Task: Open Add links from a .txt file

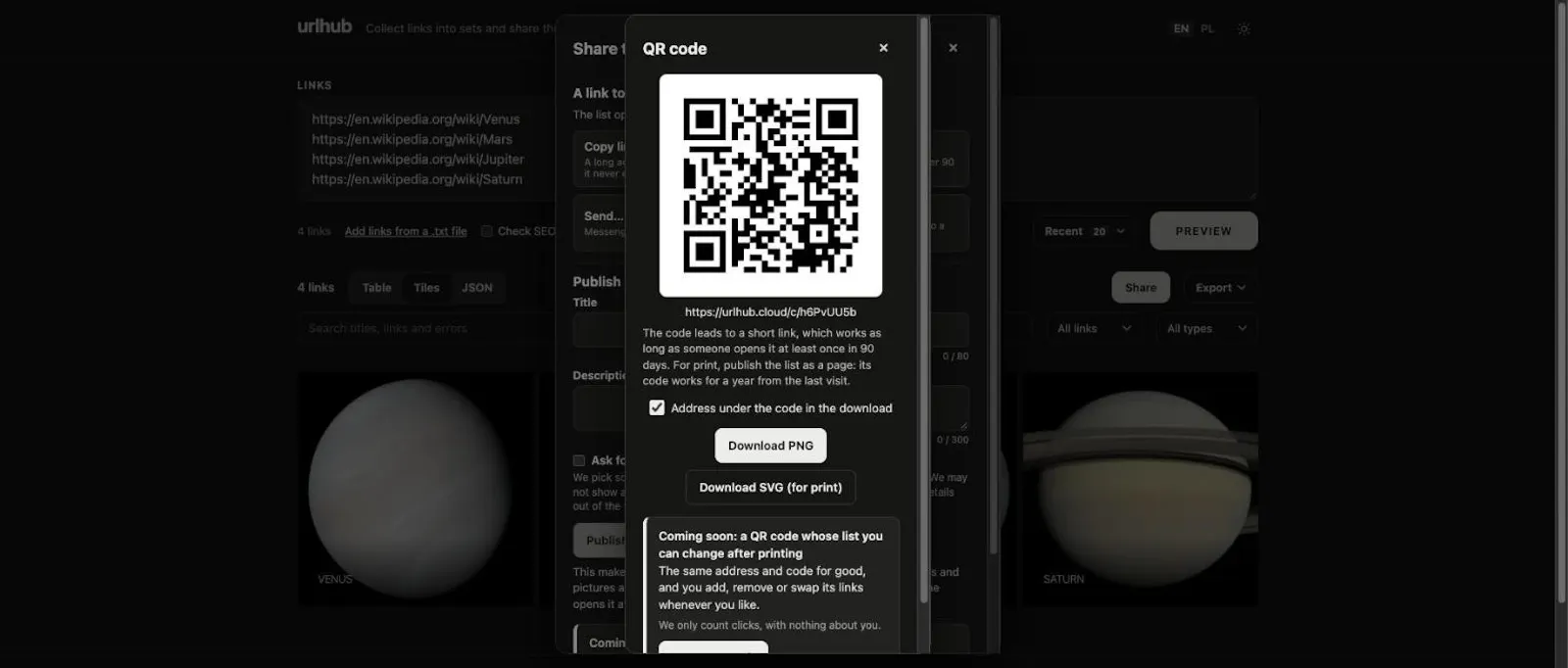Action: click(406, 231)
